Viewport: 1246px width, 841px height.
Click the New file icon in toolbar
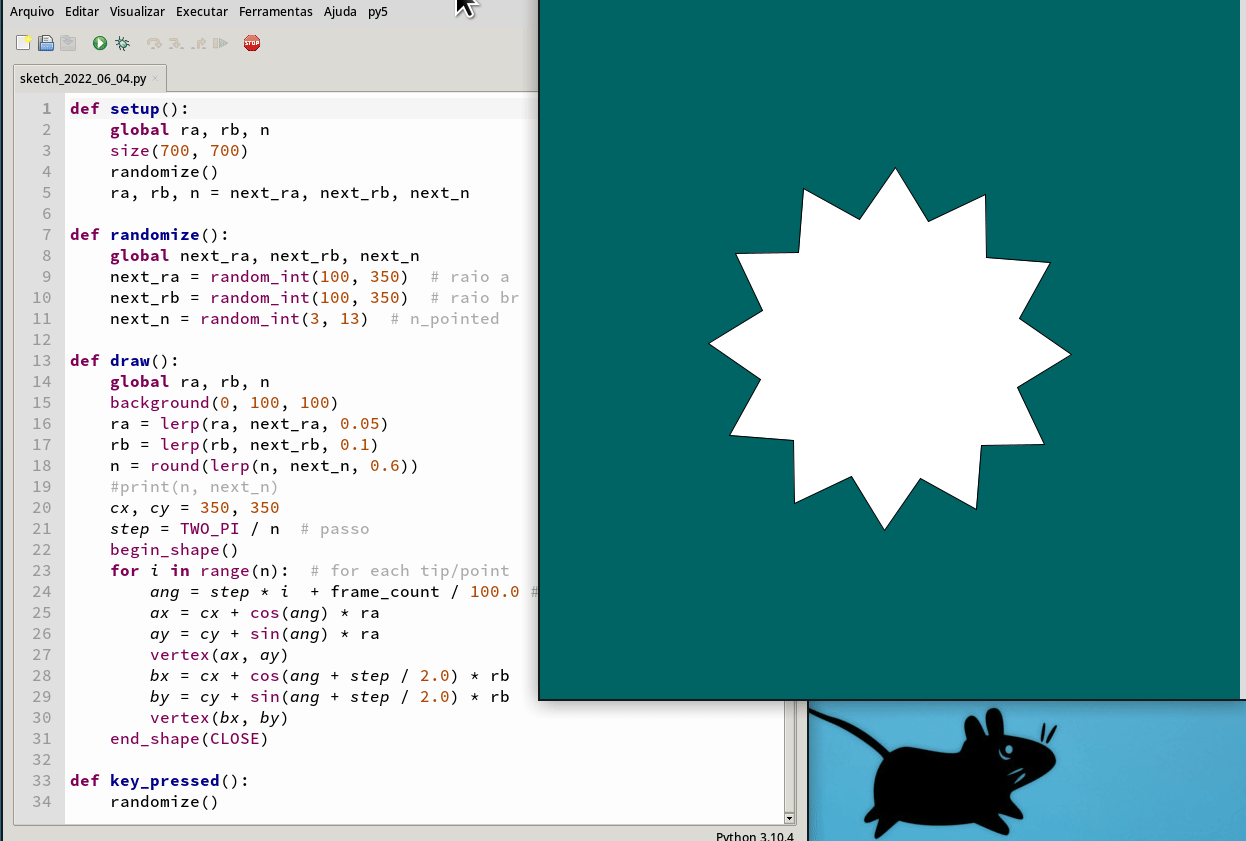click(23, 43)
